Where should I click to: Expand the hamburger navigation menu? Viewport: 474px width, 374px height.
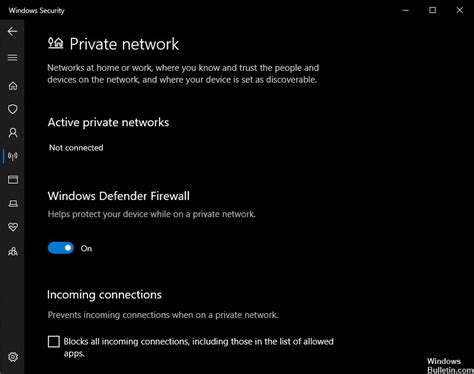point(12,58)
